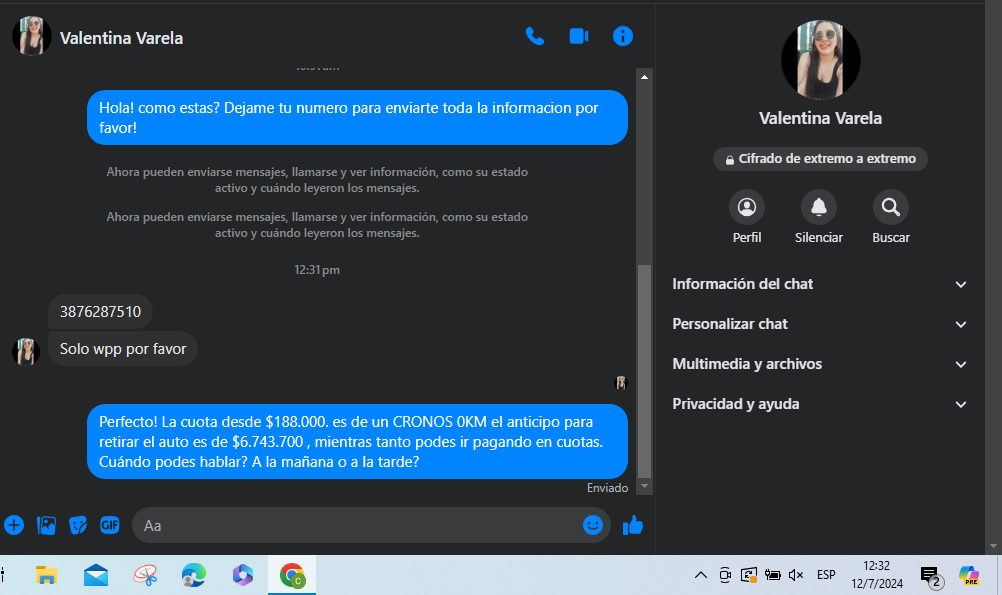
Task: Open more actions plus icon in composer
Action: [14, 525]
